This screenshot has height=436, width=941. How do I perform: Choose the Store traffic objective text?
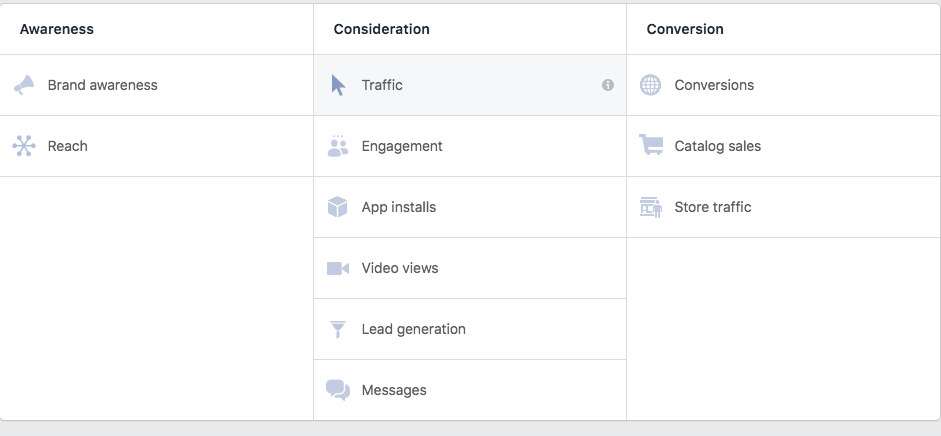coord(713,207)
